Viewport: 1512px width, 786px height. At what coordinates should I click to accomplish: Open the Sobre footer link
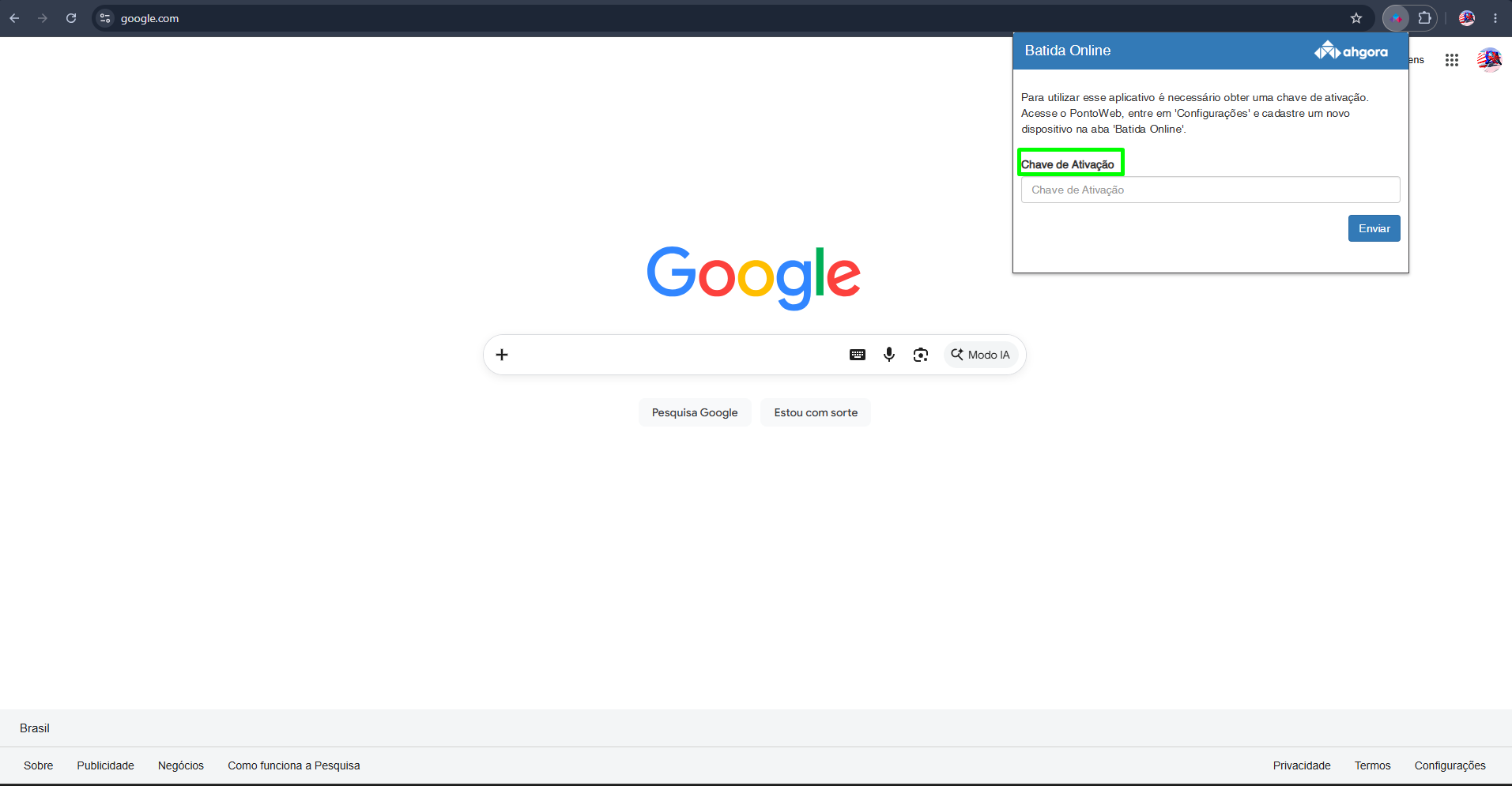coord(39,765)
